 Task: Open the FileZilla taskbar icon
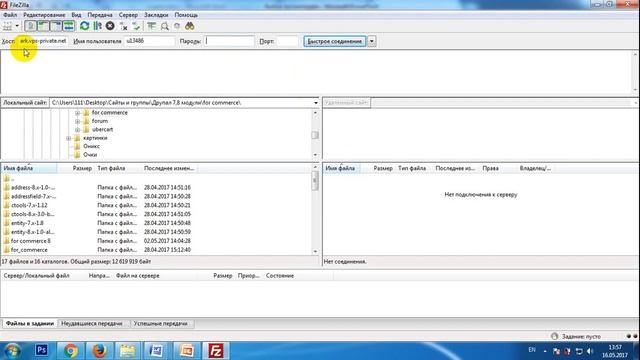coord(216,351)
